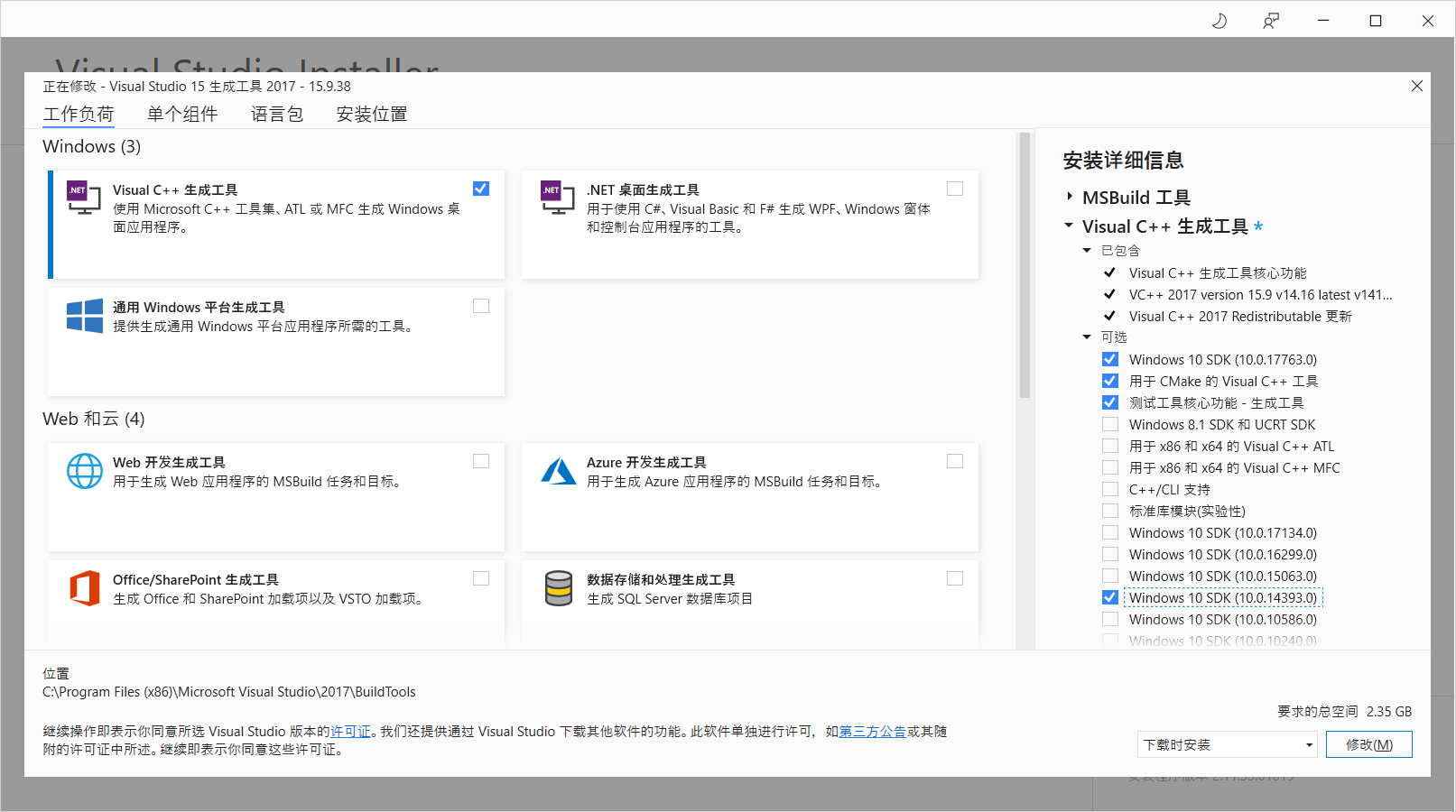1456x812 pixels.
Task: Minimize the Visual Studio Installer window
Action: pyautogui.click(x=1323, y=21)
